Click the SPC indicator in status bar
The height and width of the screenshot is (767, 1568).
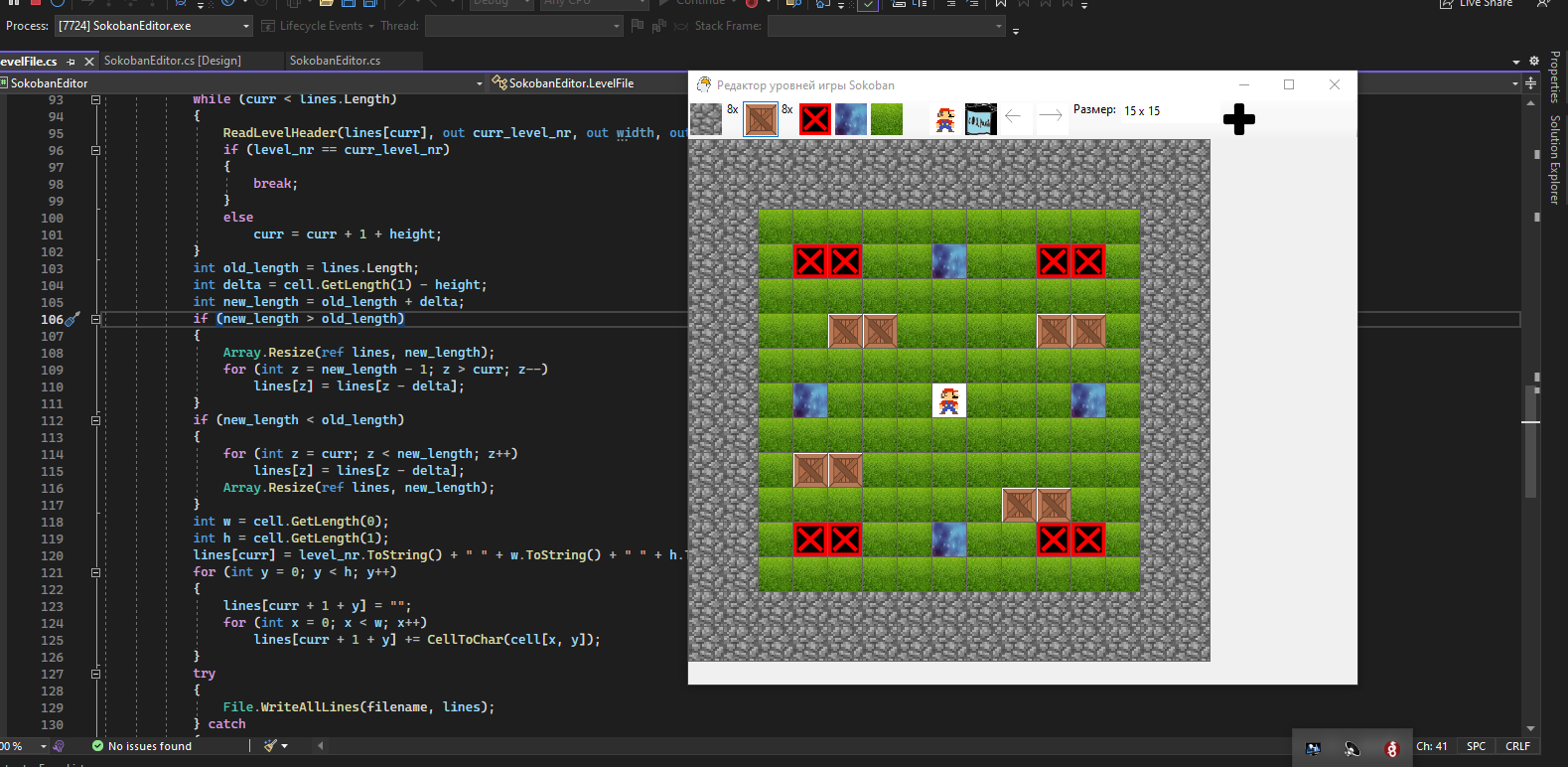pyautogui.click(x=1477, y=746)
